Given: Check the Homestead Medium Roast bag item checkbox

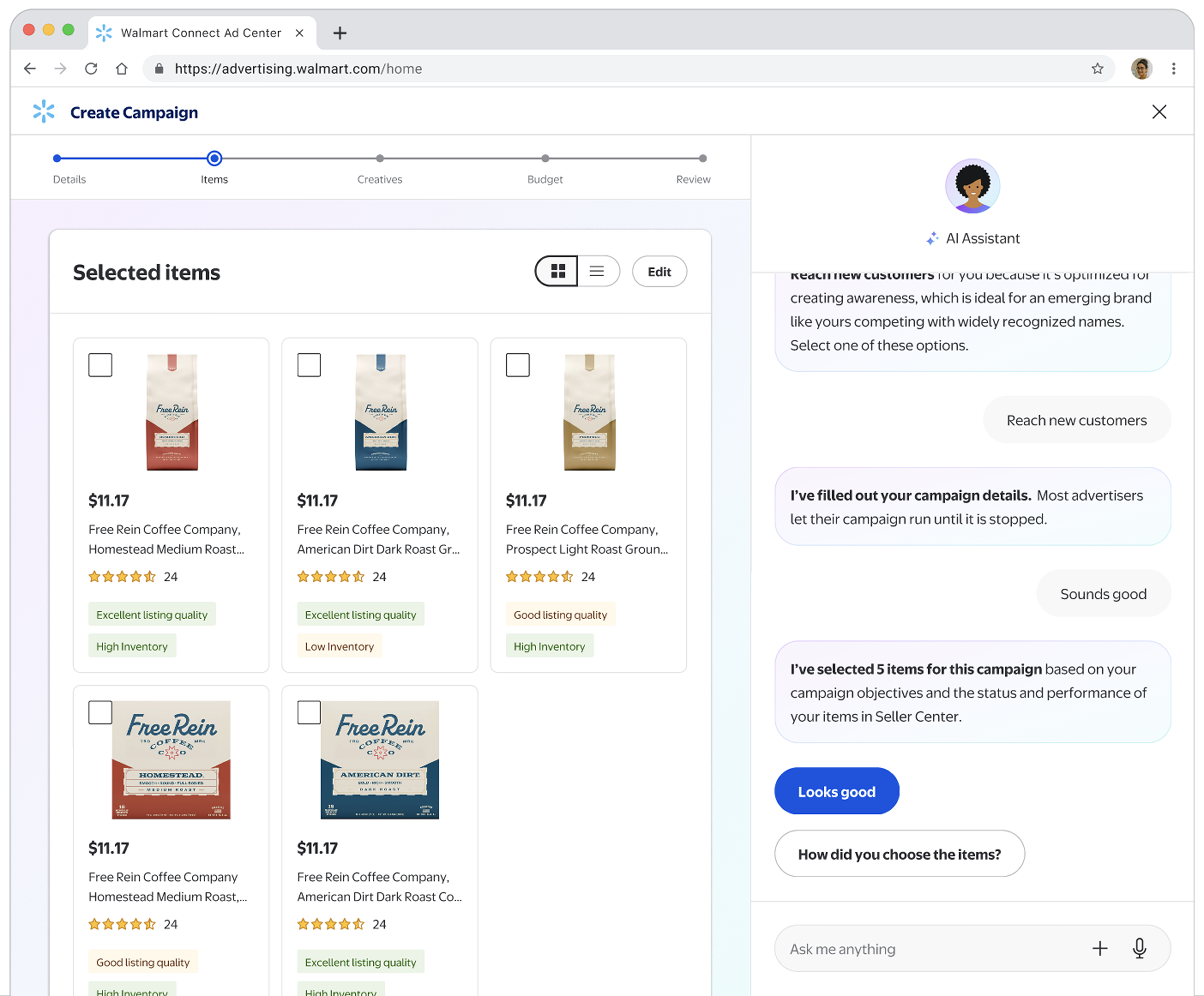Looking at the screenshot, I should (x=101, y=365).
